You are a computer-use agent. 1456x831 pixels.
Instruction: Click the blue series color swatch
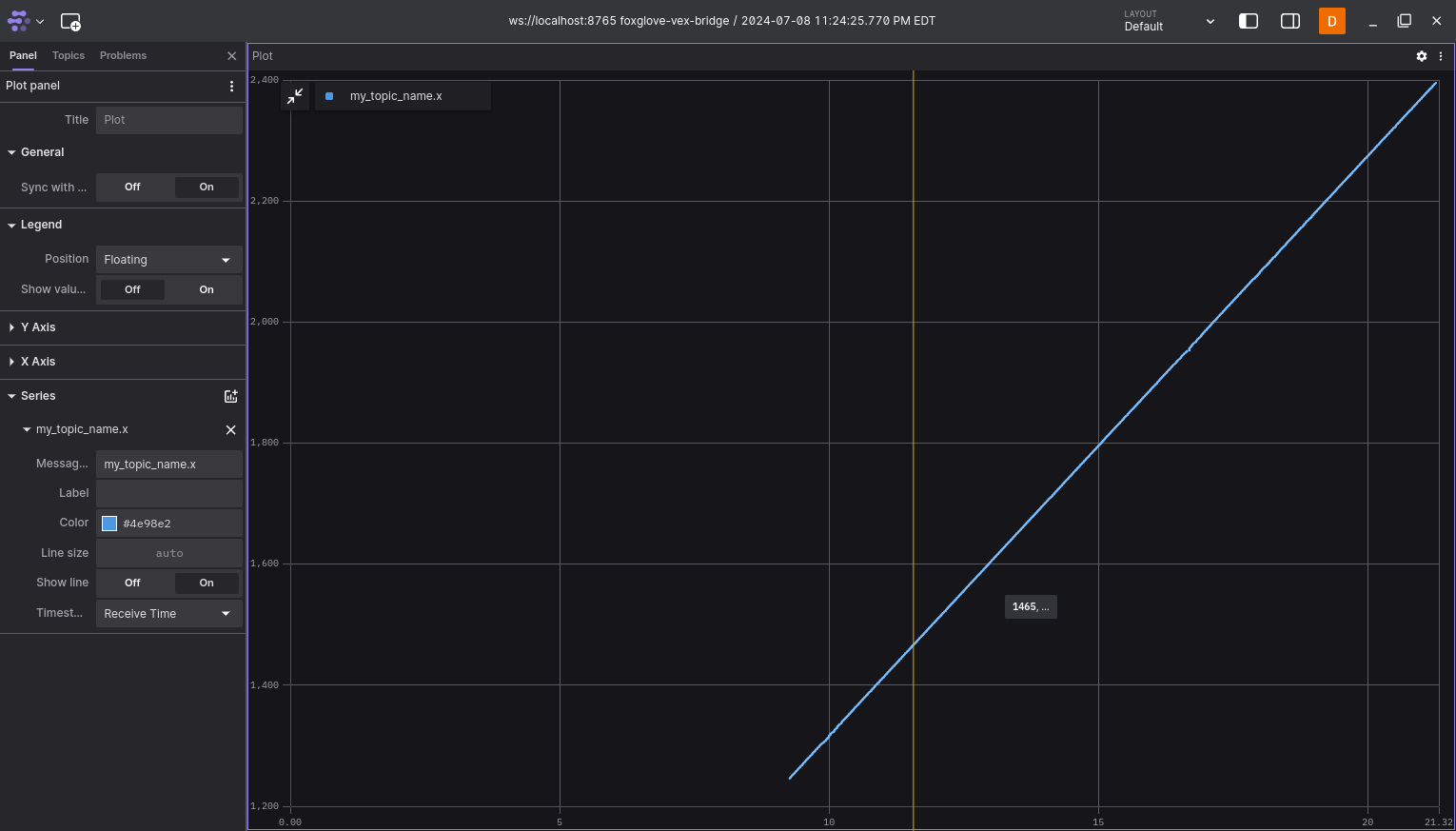coord(109,524)
